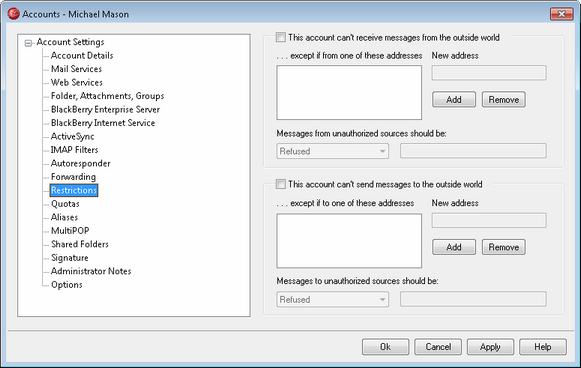Close the Accounts dialog window
Image resolution: width=581 pixels, height=368 pixels.
point(561,14)
